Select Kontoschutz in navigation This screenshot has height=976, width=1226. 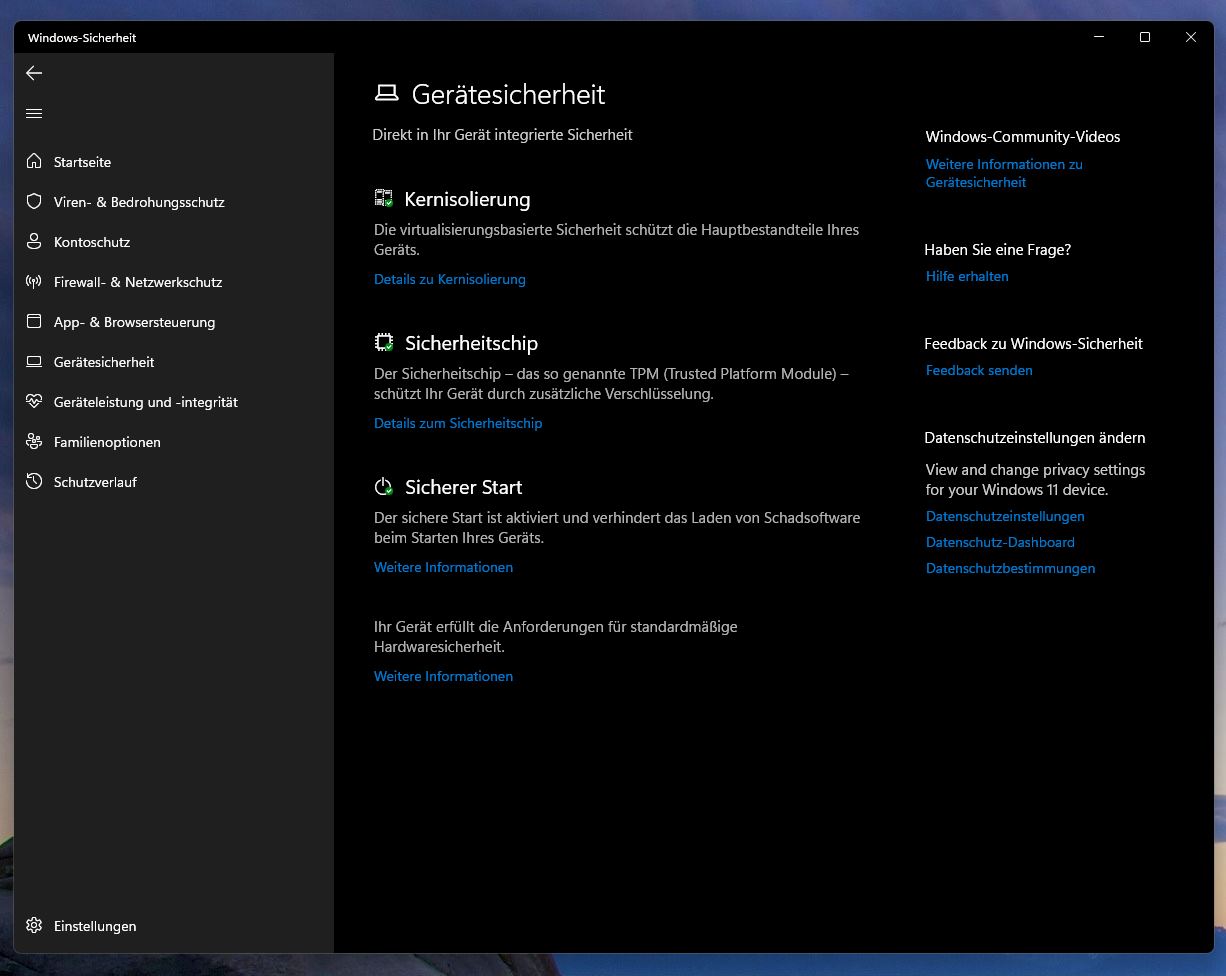pyautogui.click(x=92, y=242)
